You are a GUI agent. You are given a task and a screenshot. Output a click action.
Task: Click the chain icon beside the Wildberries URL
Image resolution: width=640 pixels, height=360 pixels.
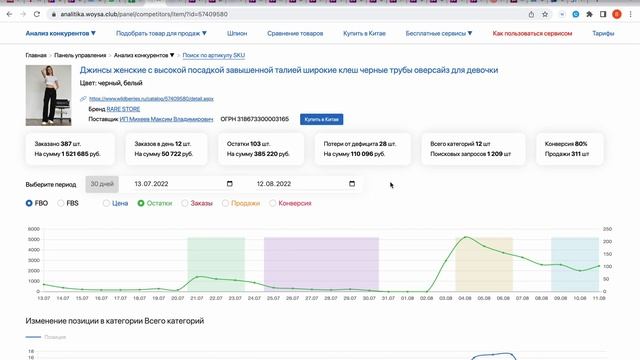[x=83, y=99]
